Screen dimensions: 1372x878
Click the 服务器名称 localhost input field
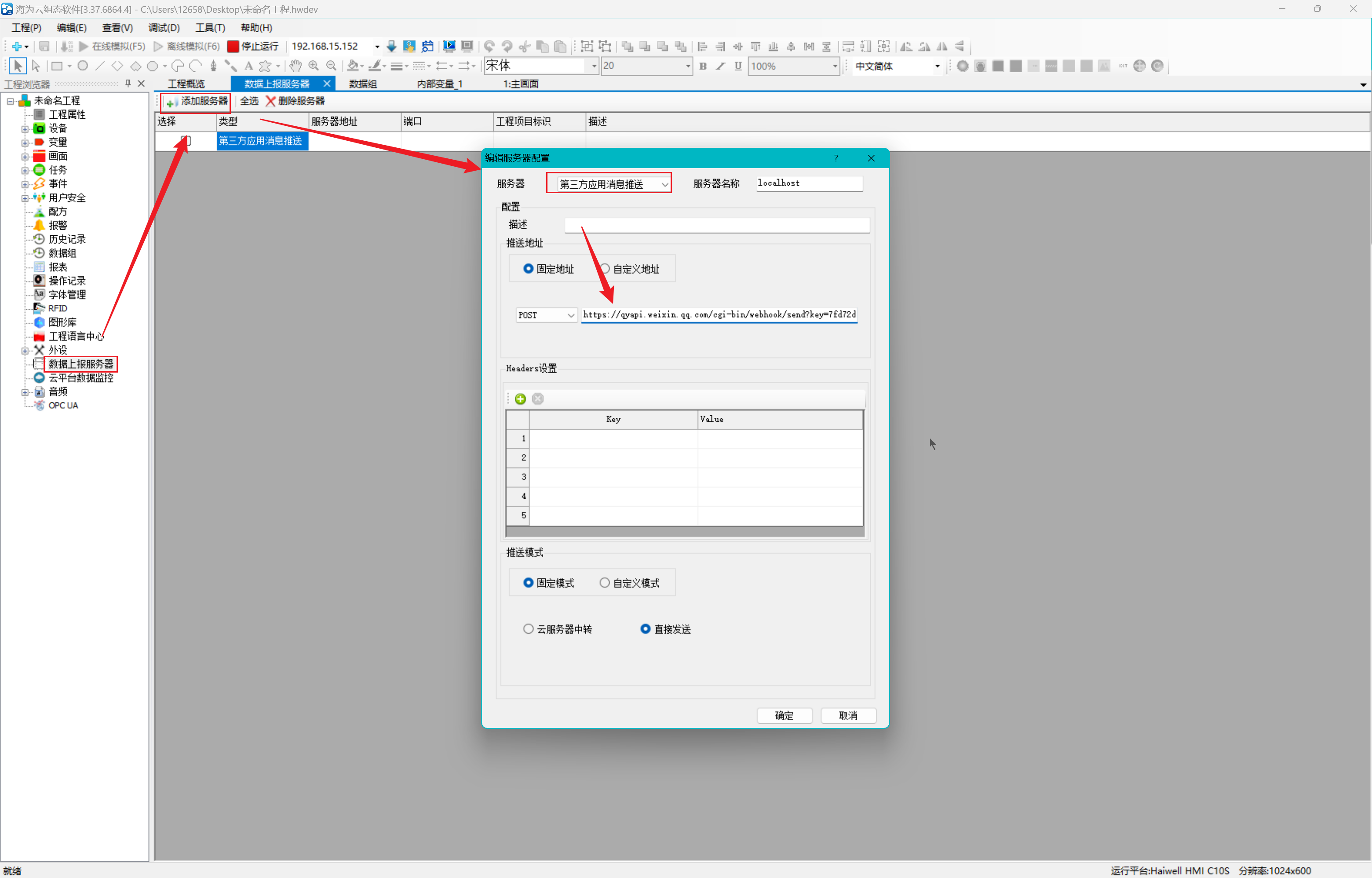pyautogui.click(x=809, y=183)
